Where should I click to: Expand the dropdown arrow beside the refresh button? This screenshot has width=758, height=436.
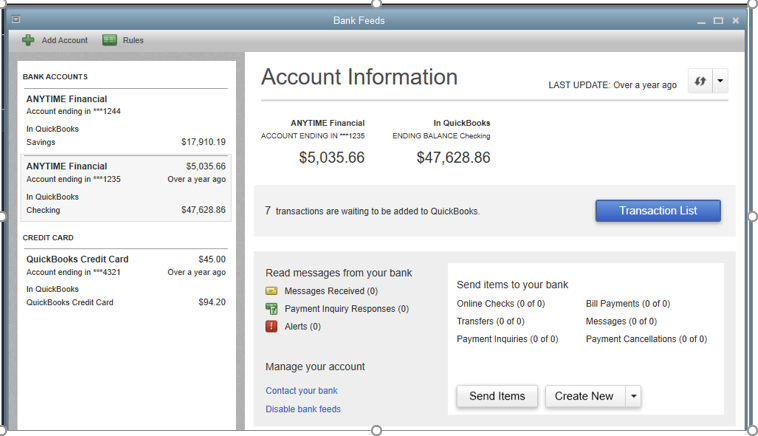720,83
